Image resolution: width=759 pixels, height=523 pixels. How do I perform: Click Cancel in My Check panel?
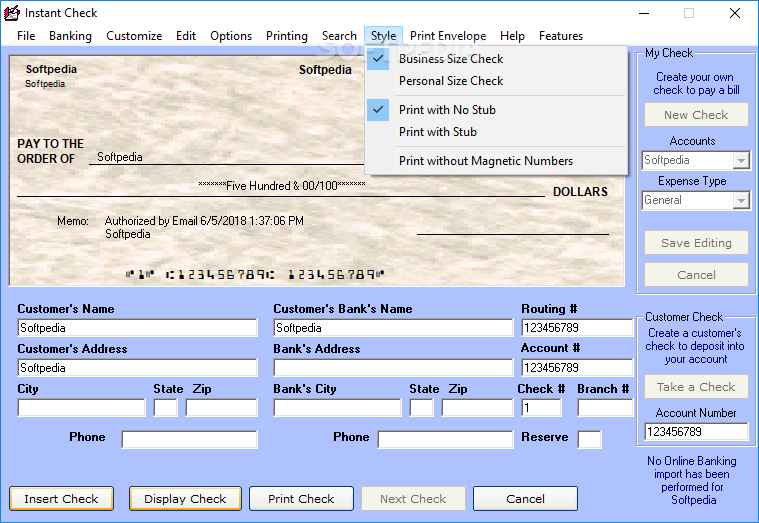coord(696,275)
